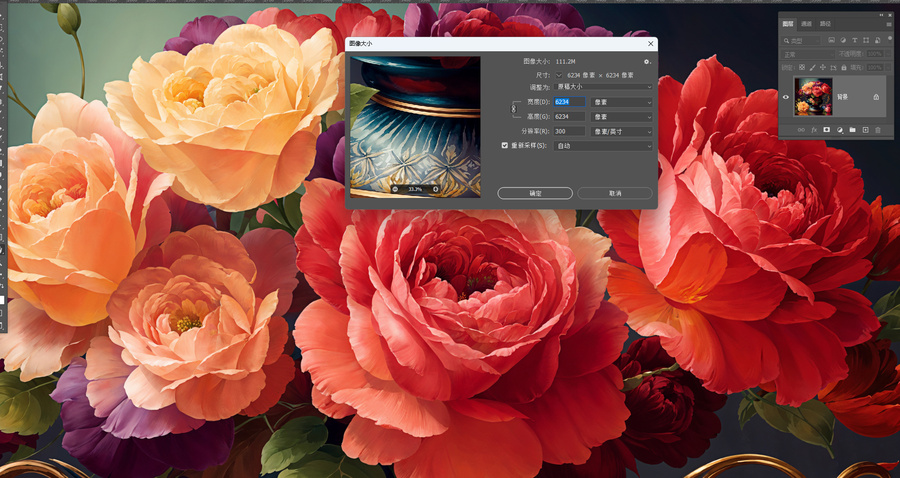Lock artboard nesting crop icon
The height and width of the screenshot is (478, 900).
(x=833, y=67)
